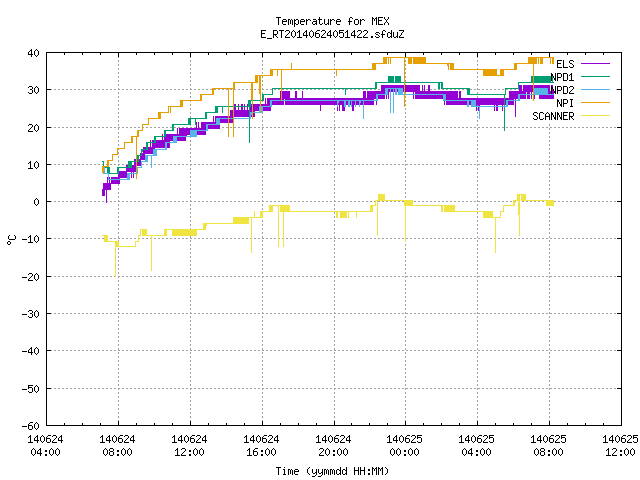Click x-axis label 140624 04:00
The height and width of the screenshot is (480, 640).
click(x=45, y=446)
